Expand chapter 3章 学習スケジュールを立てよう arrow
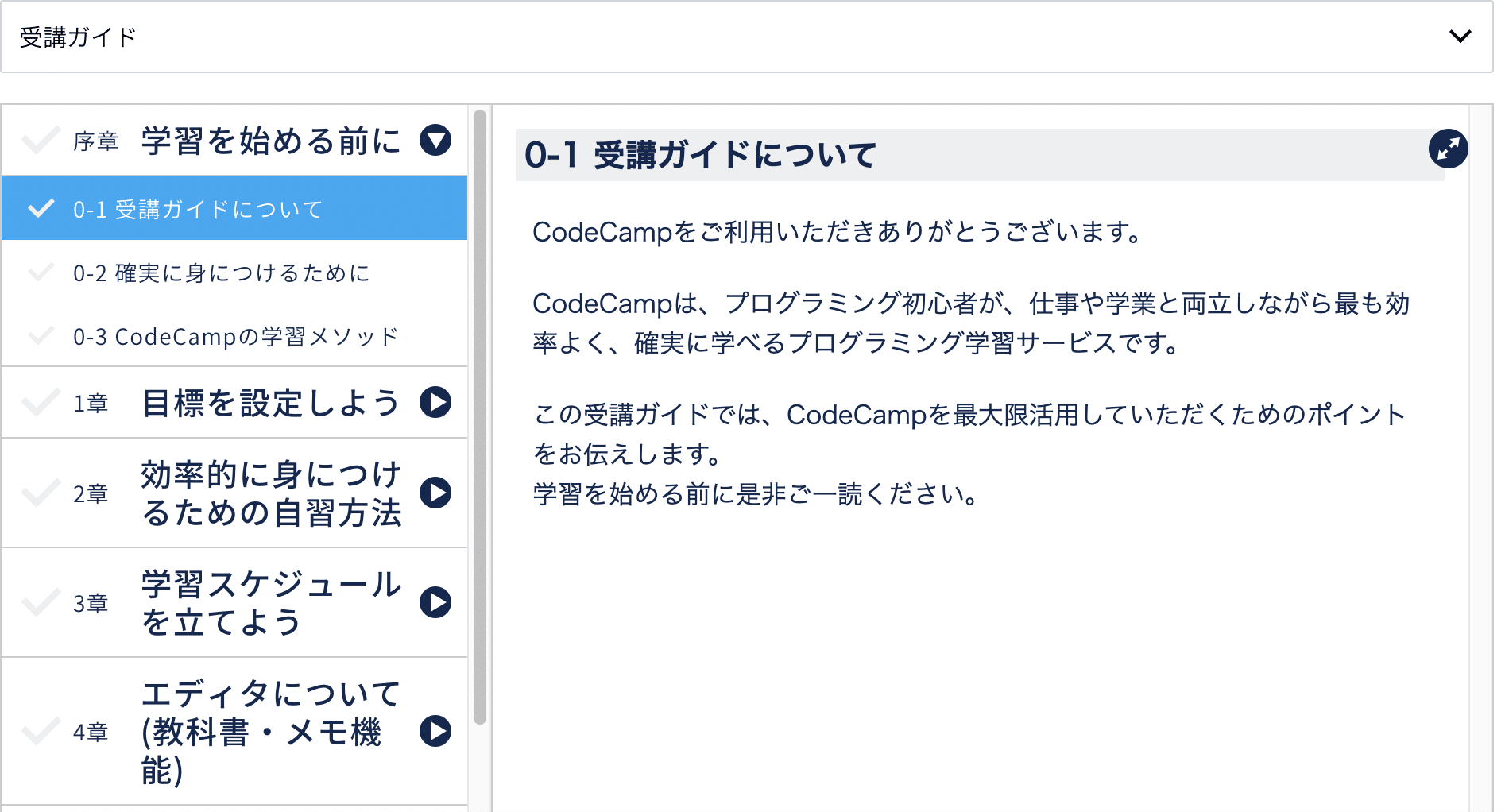Image resolution: width=1505 pixels, height=812 pixels. pyautogui.click(x=435, y=602)
